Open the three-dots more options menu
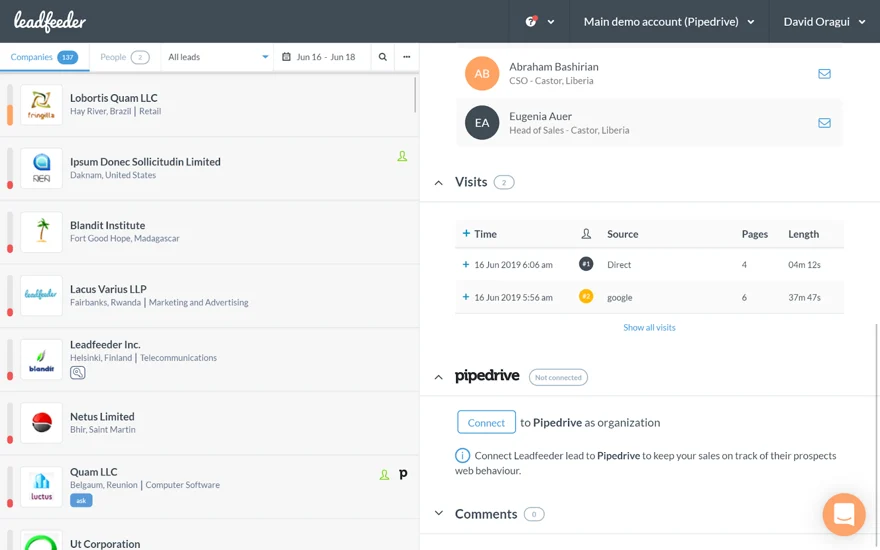Viewport: 880px width, 550px height. [x=406, y=57]
